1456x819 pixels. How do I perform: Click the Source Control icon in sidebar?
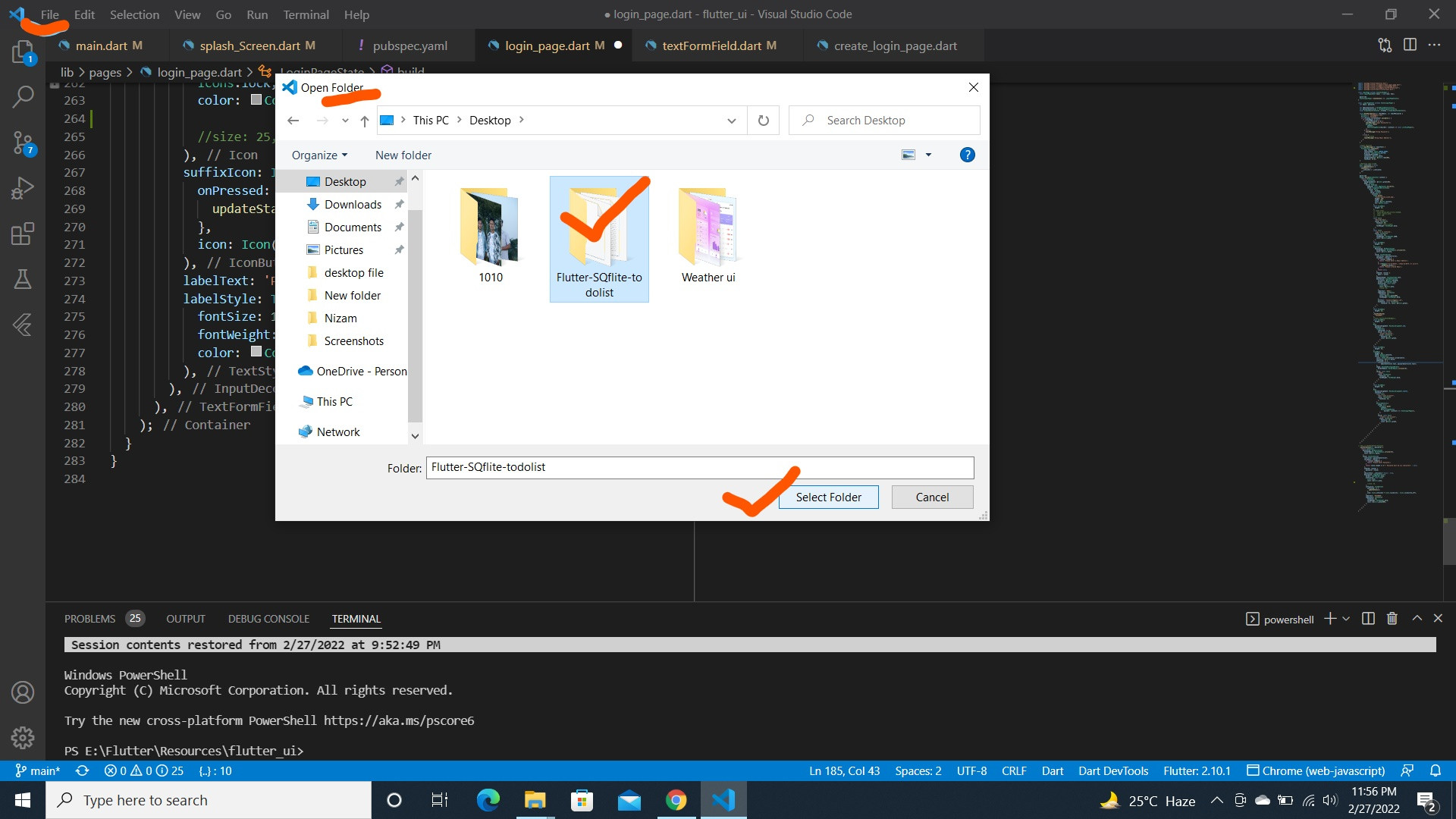coord(22,141)
